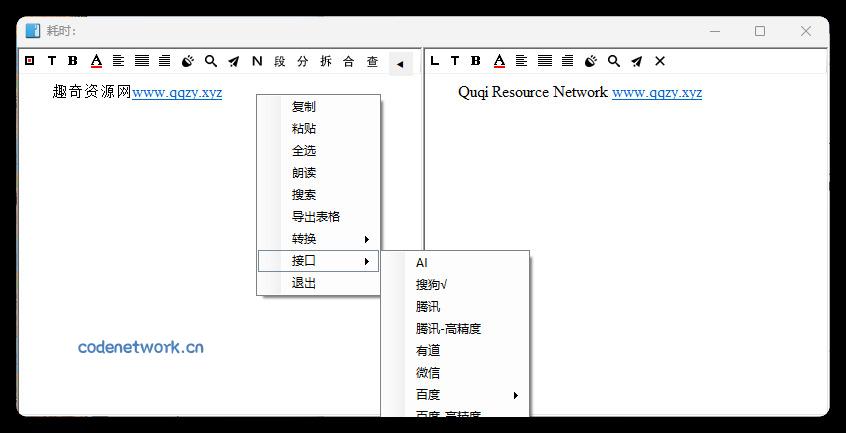The width and height of the screenshot is (846, 433).
Task: Select 导出表格 from the context menu
Action: (316, 217)
